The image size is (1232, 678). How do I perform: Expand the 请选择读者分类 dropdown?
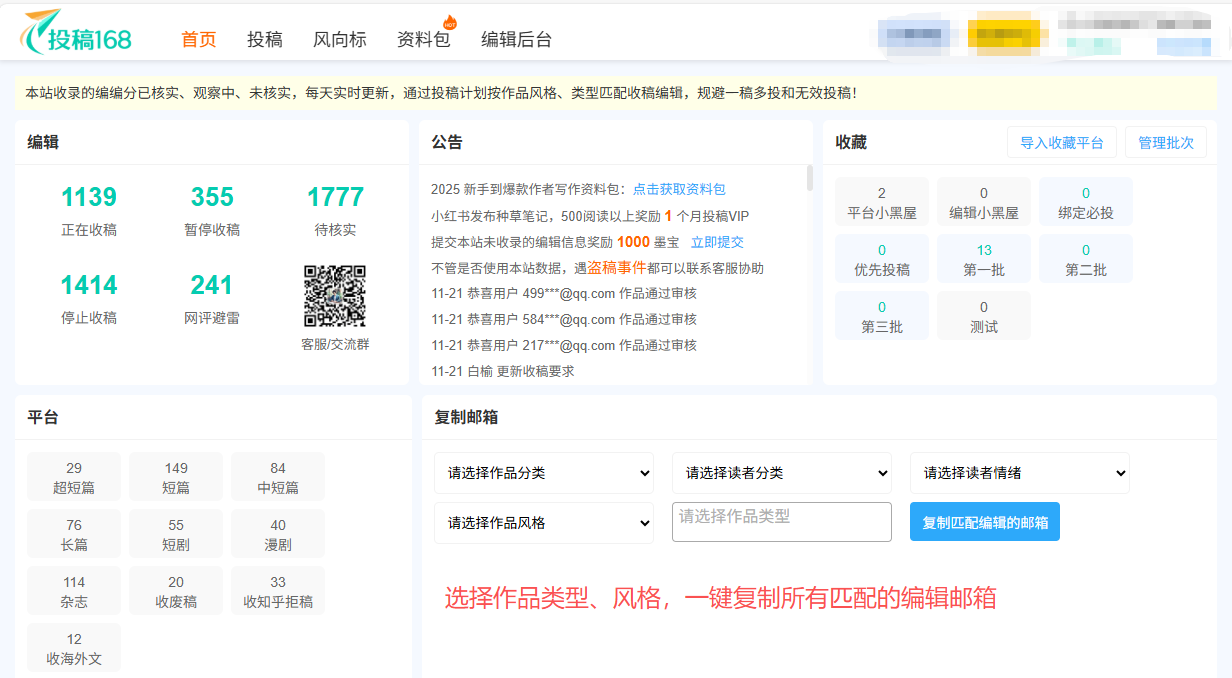781,473
